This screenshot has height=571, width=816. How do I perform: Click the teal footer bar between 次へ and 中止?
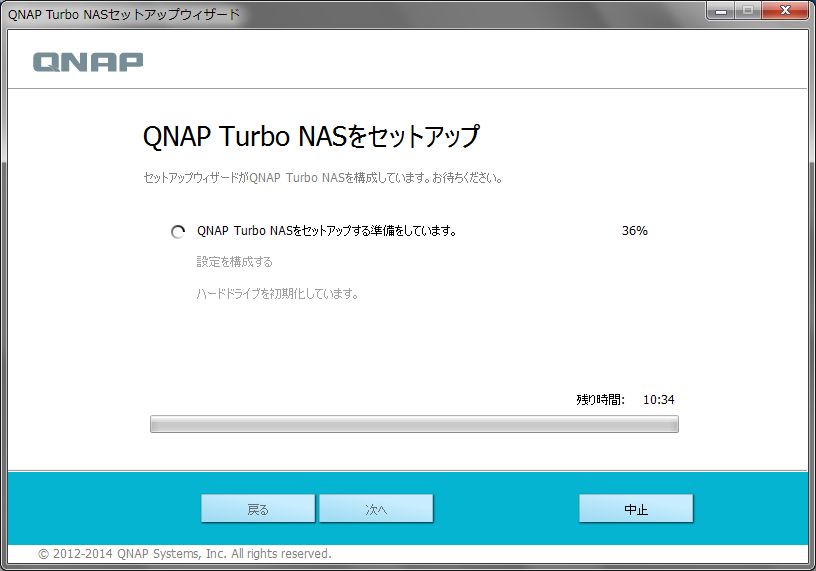click(x=505, y=509)
